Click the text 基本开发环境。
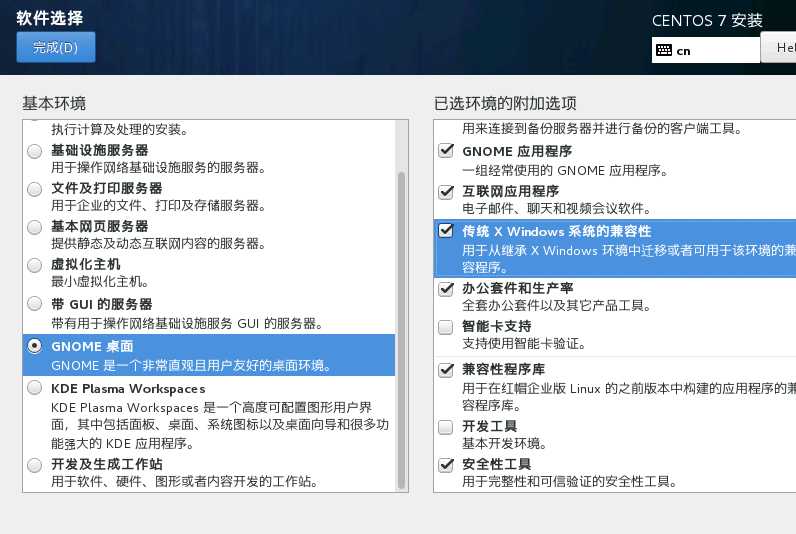The image size is (796, 534). [x=505, y=444]
